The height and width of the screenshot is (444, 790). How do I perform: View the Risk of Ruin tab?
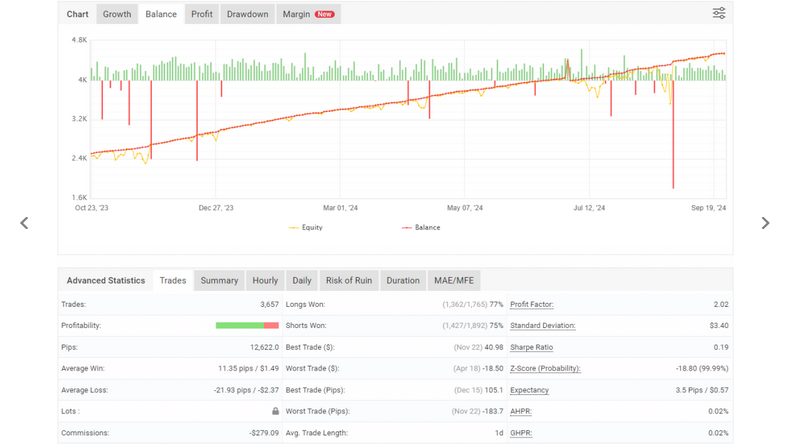point(349,281)
